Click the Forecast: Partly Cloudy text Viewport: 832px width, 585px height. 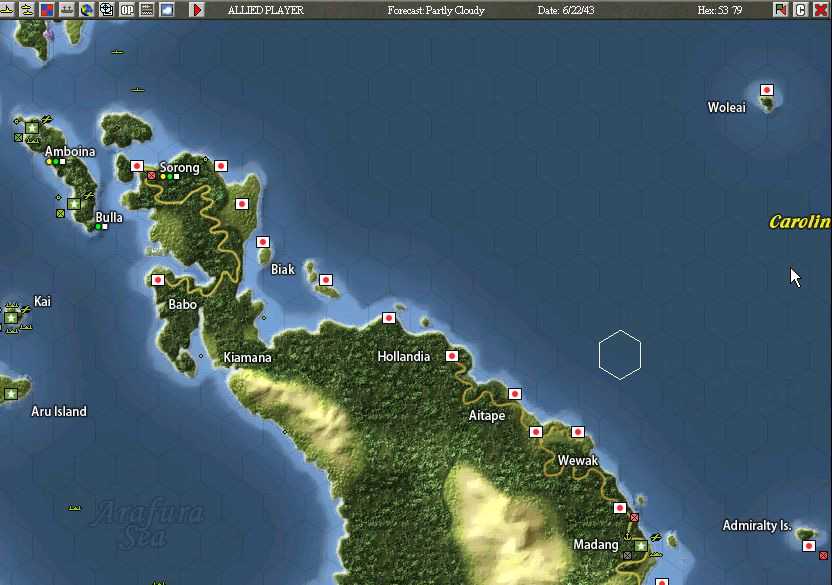[436, 10]
